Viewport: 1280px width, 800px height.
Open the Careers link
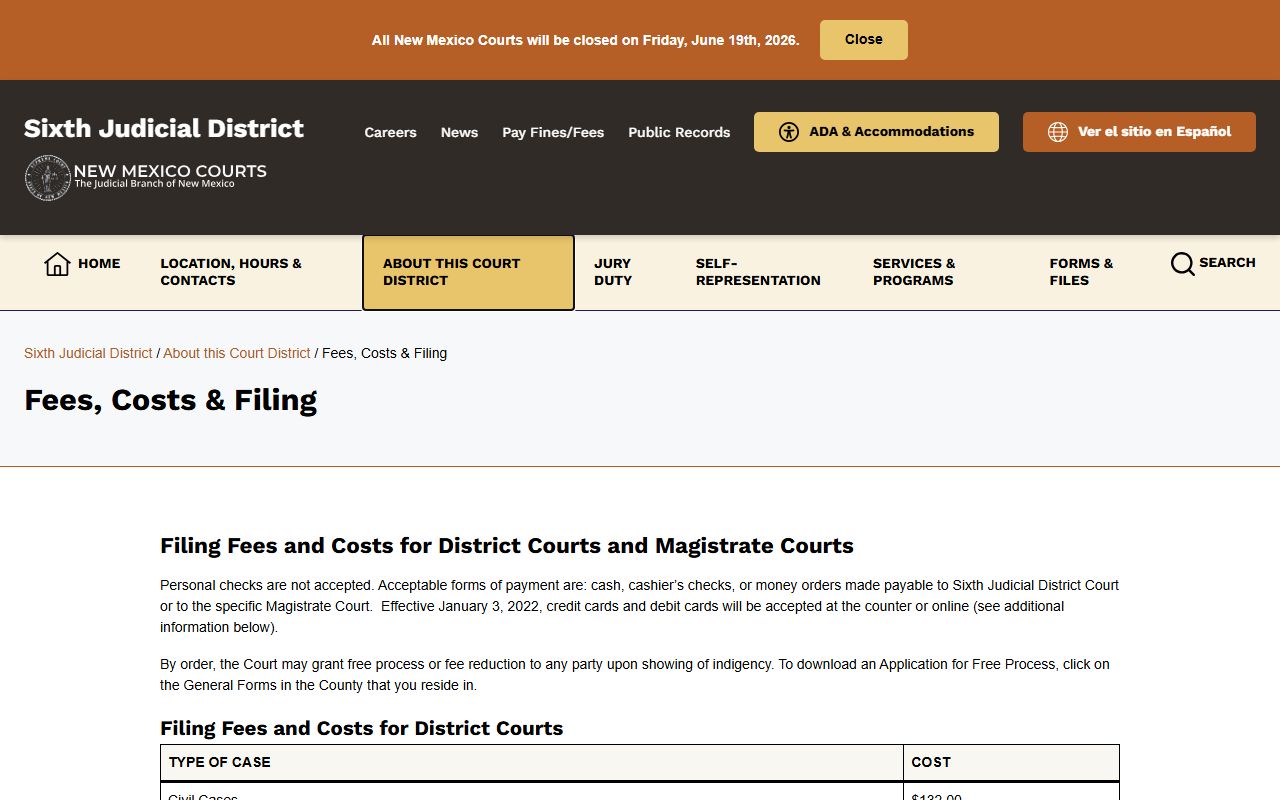(x=390, y=132)
